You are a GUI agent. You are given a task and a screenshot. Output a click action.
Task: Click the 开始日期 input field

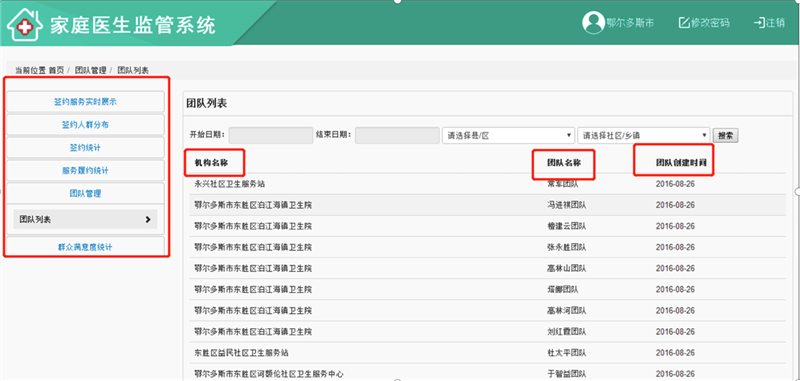pyautogui.click(x=271, y=135)
